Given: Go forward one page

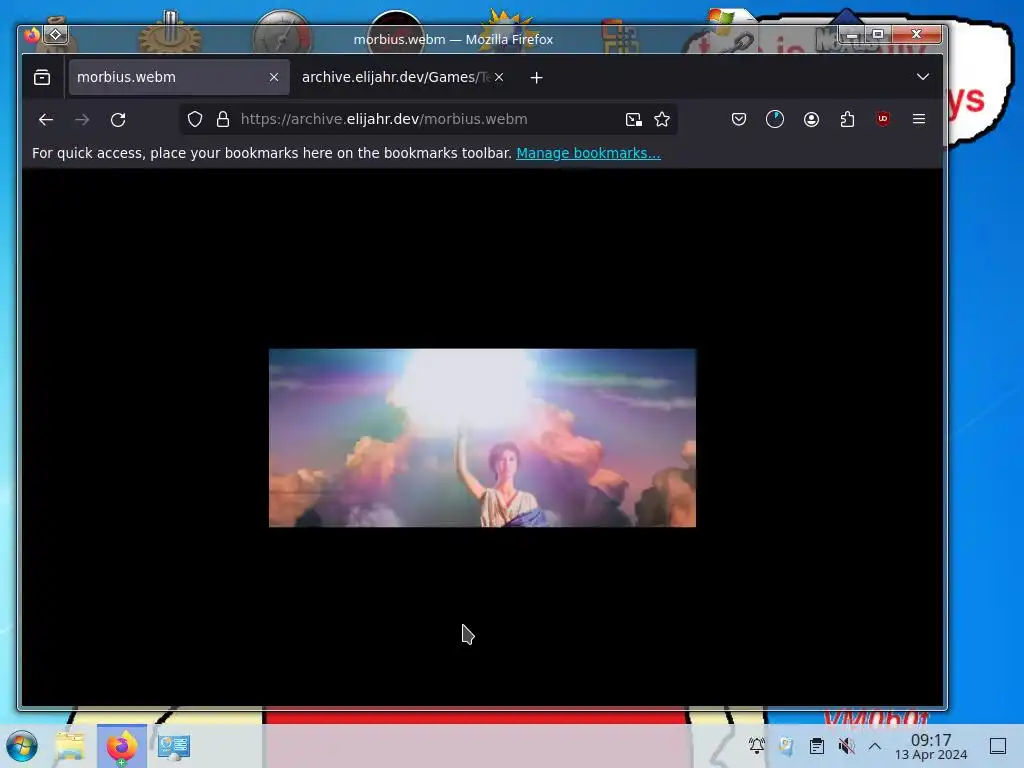Looking at the screenshot, I should (x=82, y=120).
